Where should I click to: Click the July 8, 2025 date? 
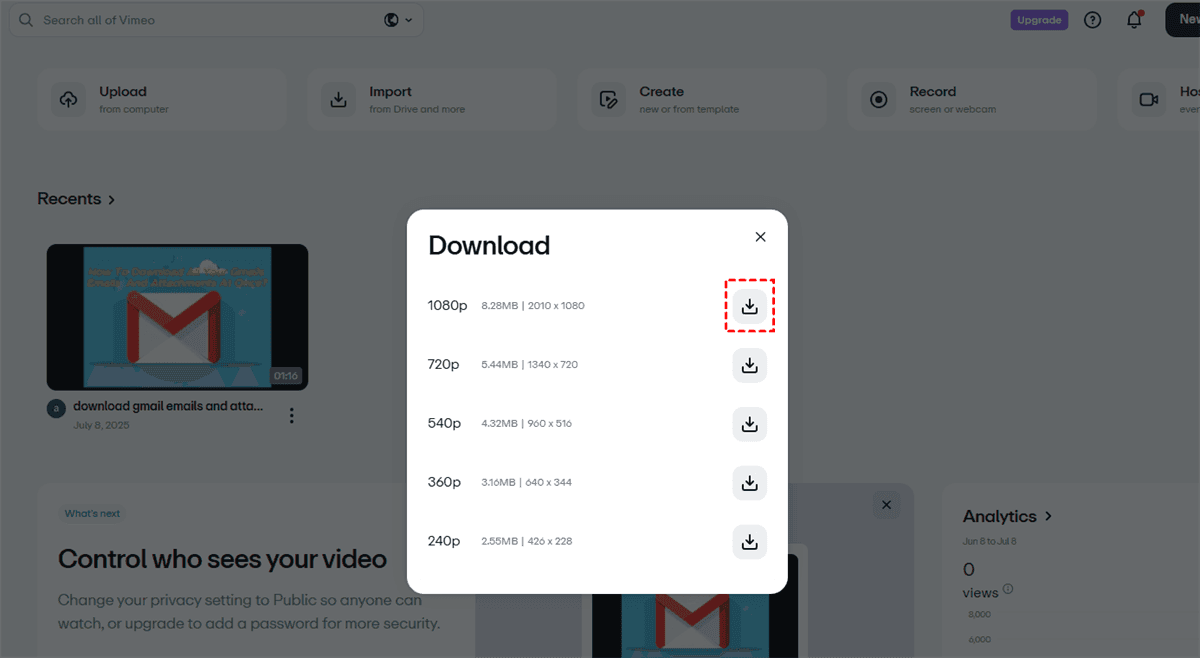[101, 425]
